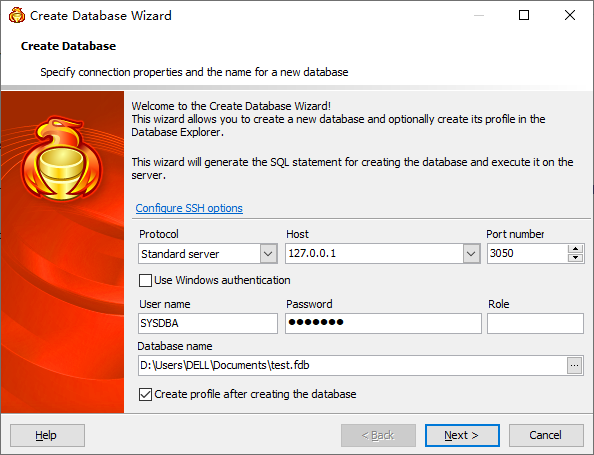
Task: Expand the Host dropdown arrow
Action: point(471,253)
